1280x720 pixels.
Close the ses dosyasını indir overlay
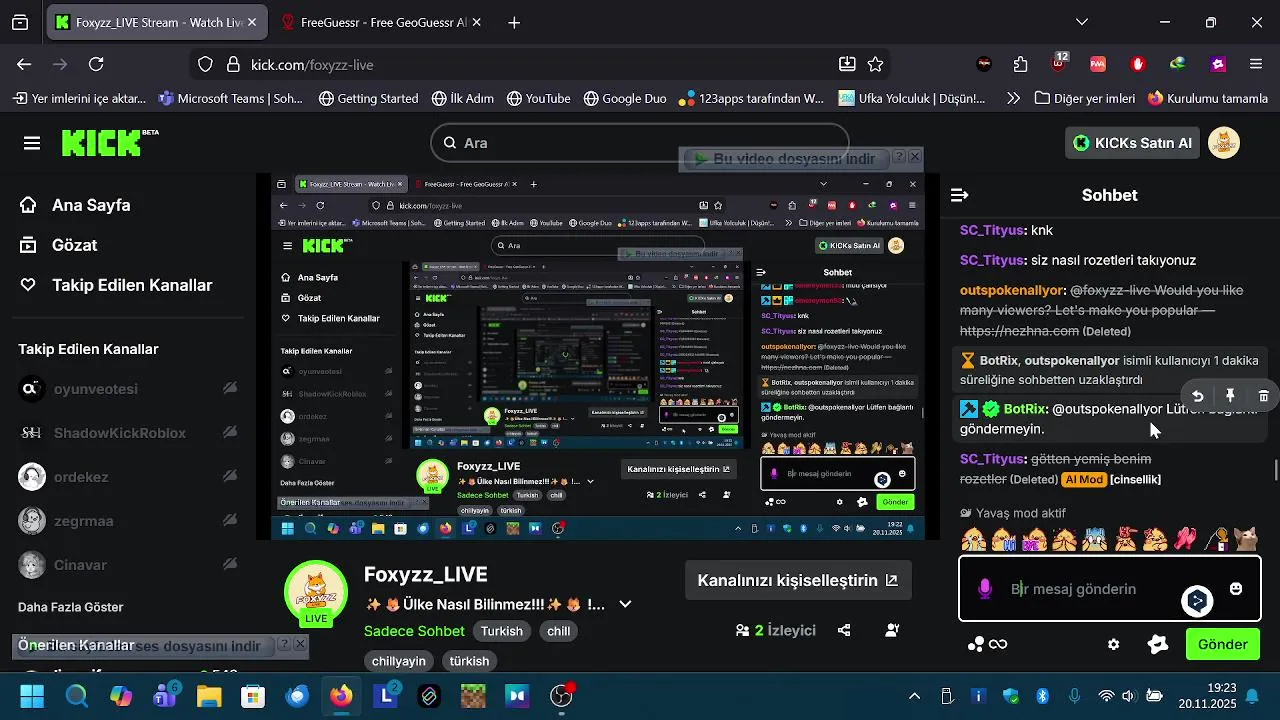point(299,645)
